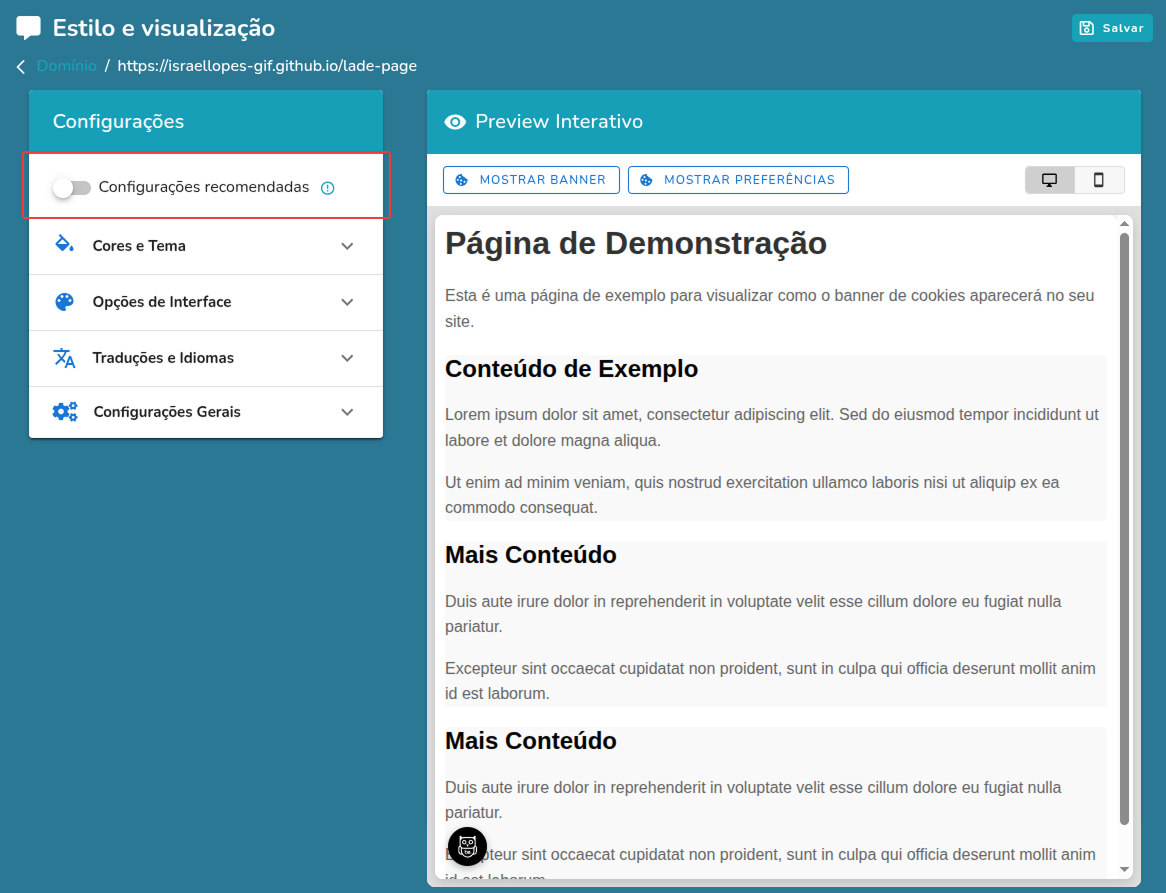The height and width of the screenshot is (893, 1166).
Task: Click the palette icon next to Opções de Interface
Action: [64, 302]
